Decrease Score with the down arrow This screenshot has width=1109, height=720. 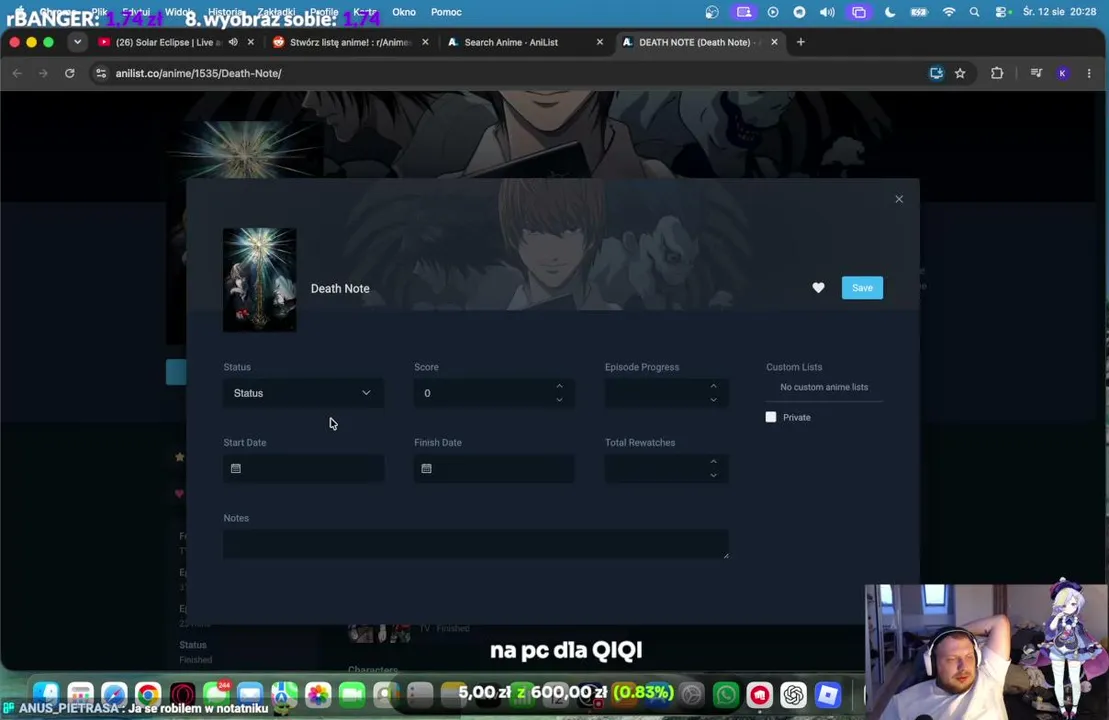[559, 400]
